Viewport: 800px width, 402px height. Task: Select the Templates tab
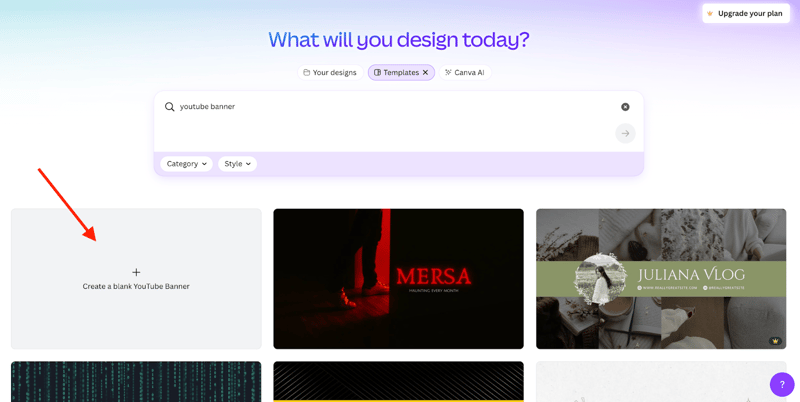396,73
